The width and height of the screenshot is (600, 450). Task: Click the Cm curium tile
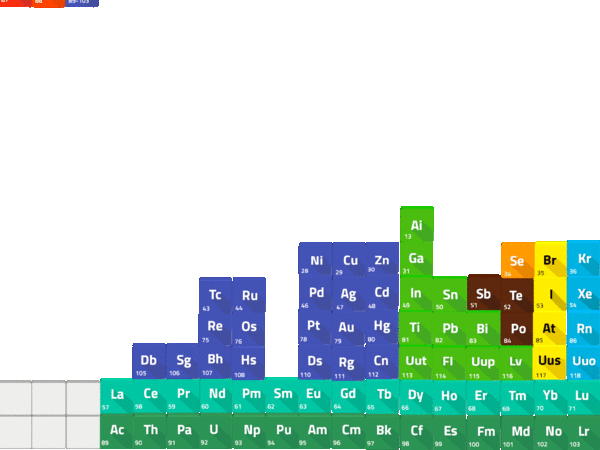pyautogui.click(x=349, y=432)
